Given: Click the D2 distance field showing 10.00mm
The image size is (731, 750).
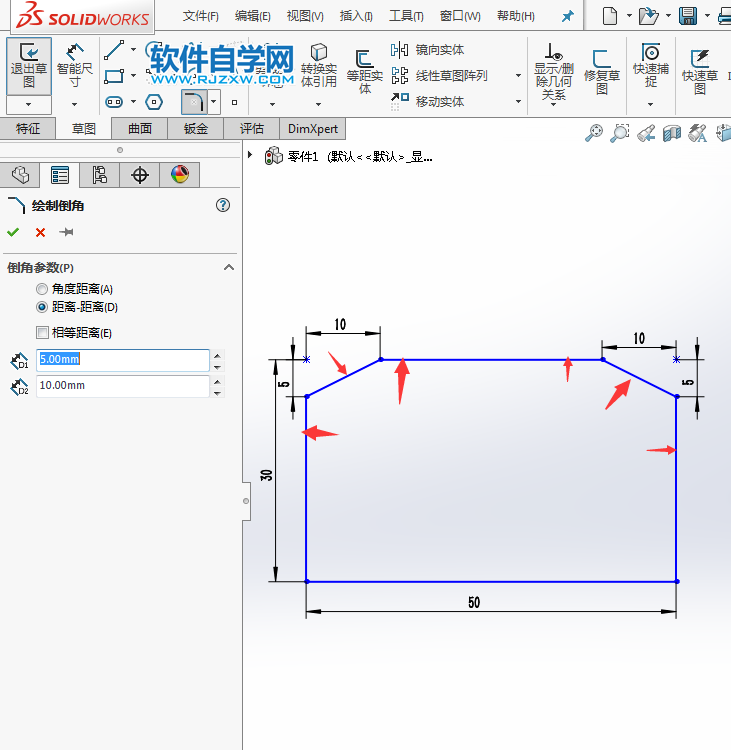Looking at the screenshot, I should click(x=122, y=386).
